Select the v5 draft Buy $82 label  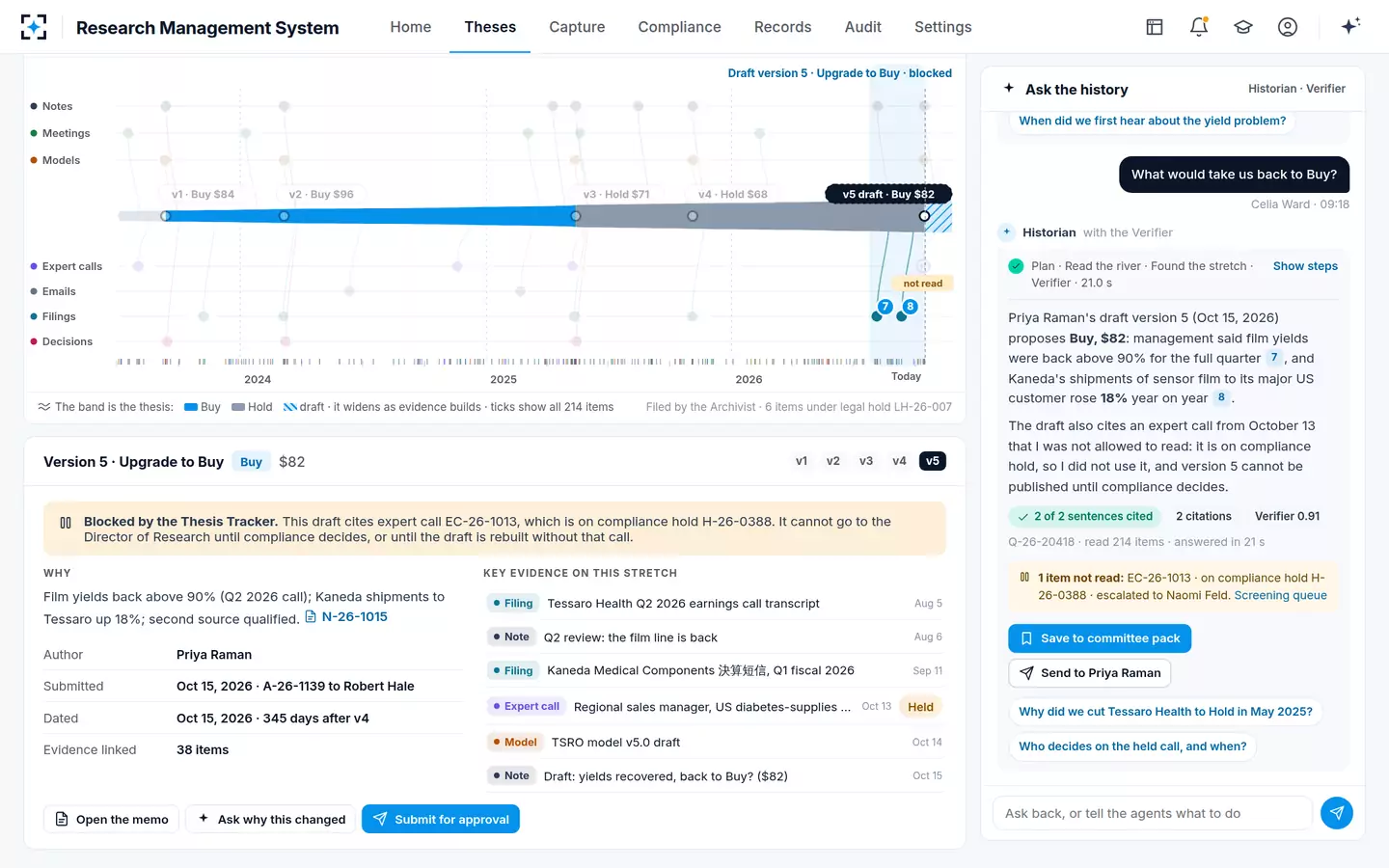888,194
